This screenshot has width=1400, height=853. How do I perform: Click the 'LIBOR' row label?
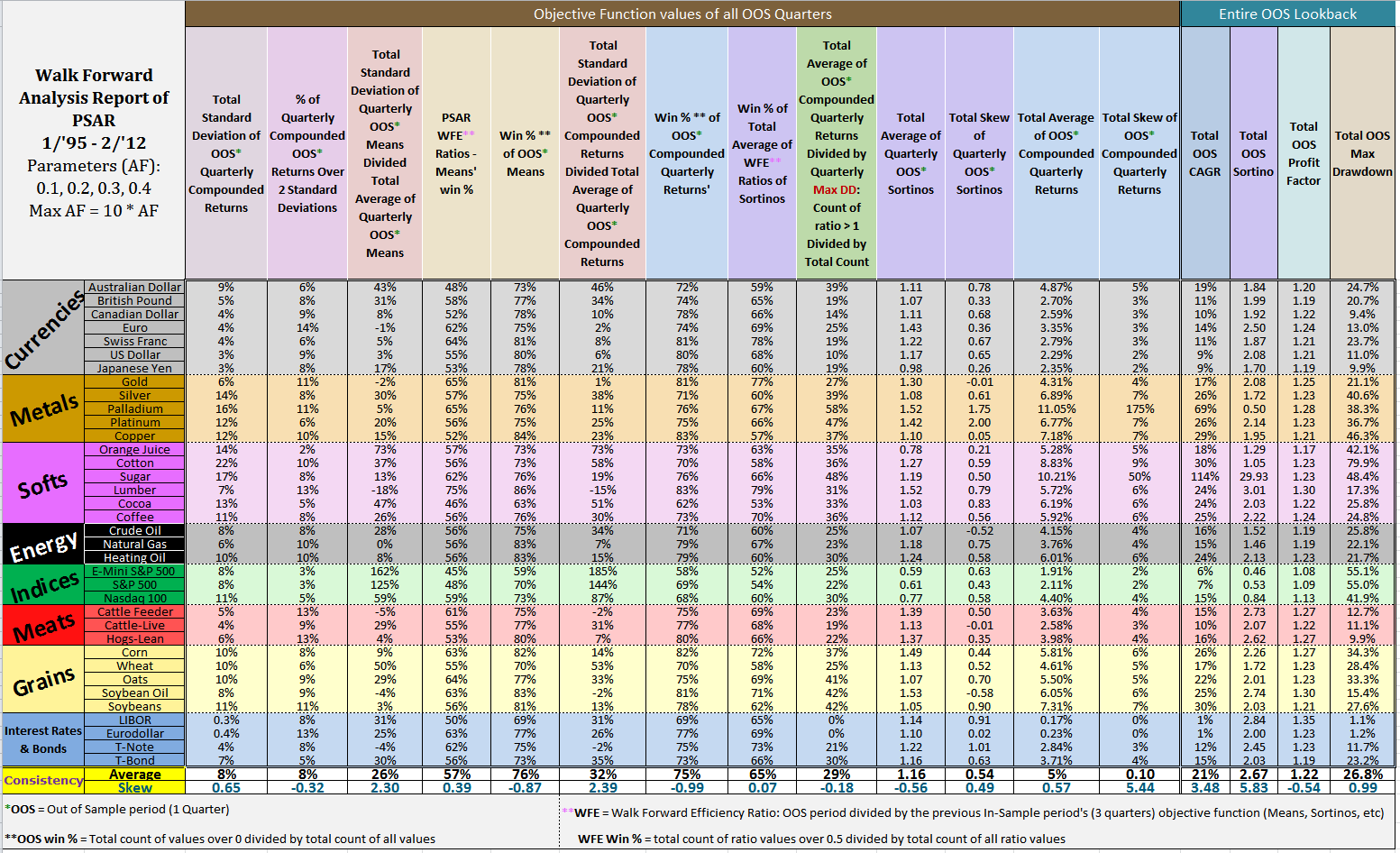(134, 720)
